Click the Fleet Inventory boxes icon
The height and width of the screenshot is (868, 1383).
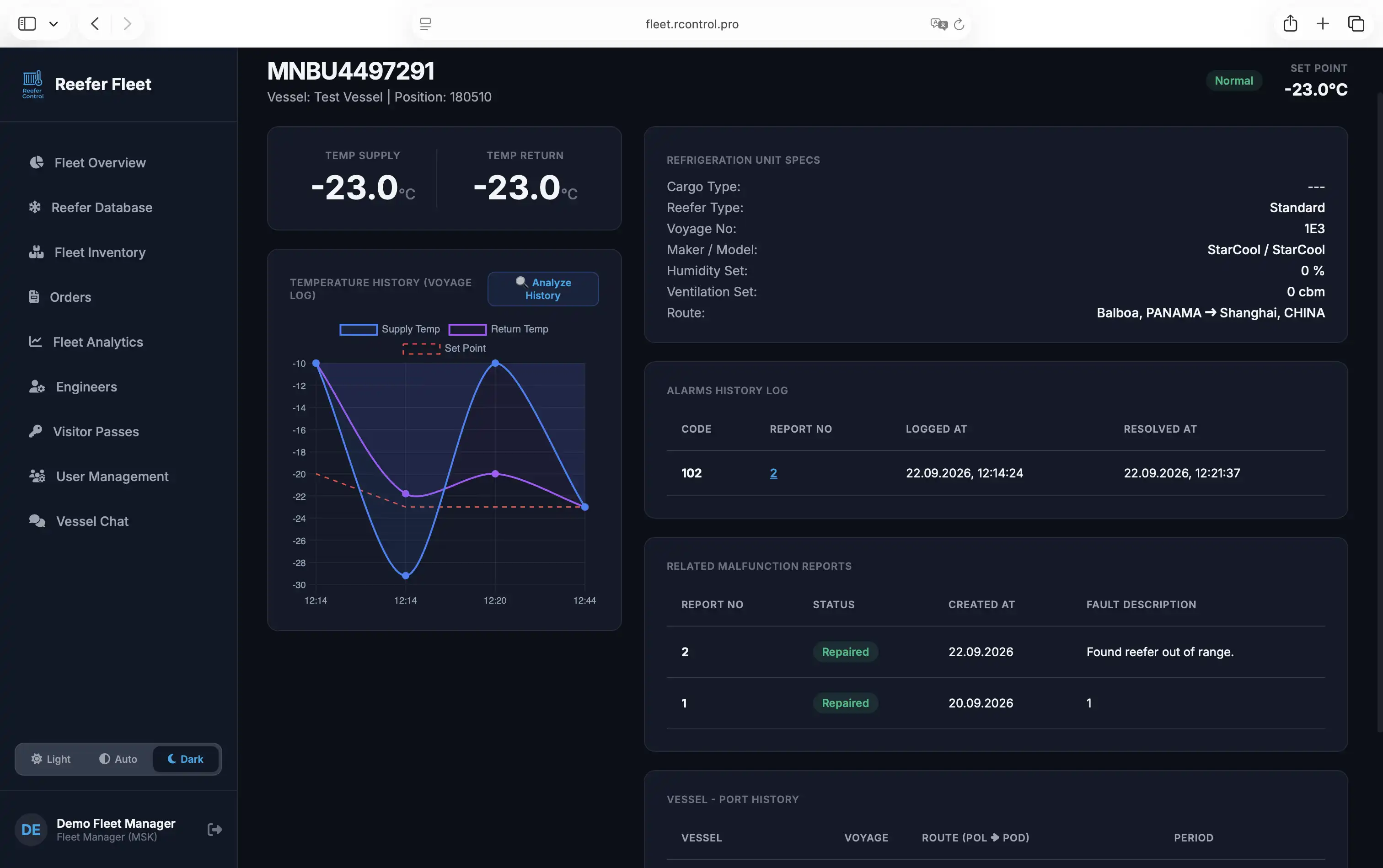pos(37,252)
